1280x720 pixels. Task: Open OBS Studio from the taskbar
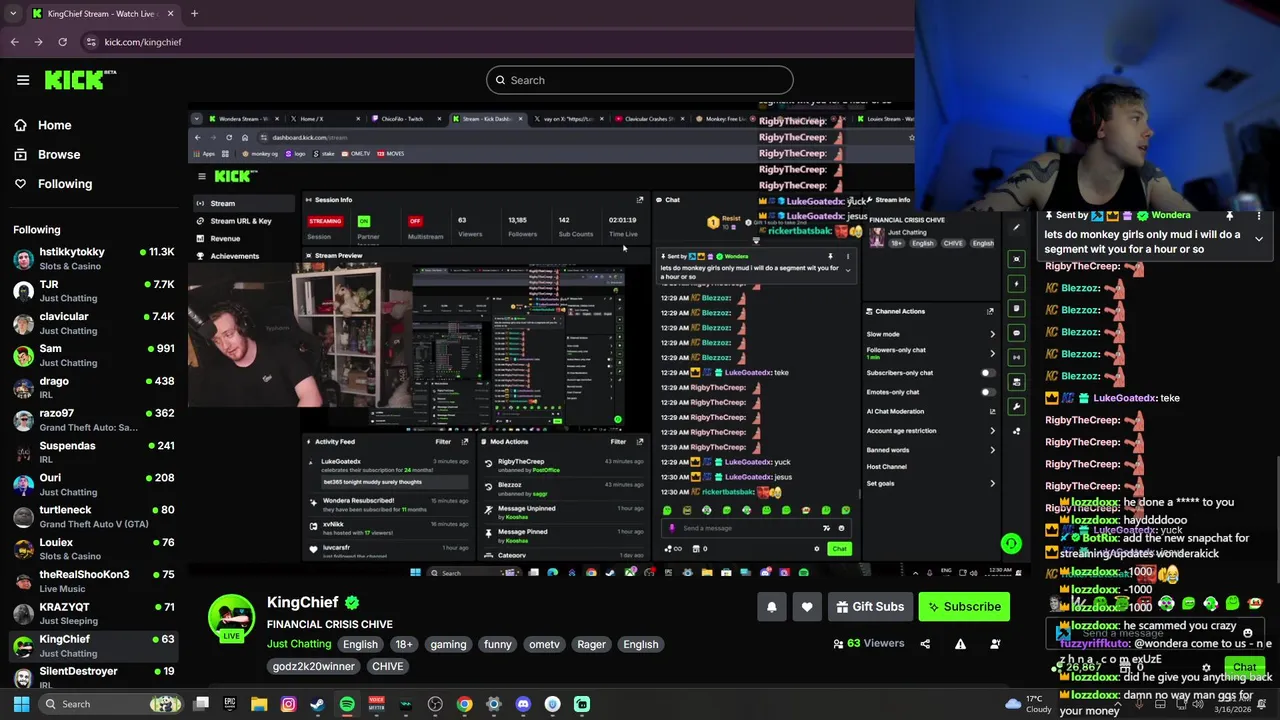[x=435, y=704]
